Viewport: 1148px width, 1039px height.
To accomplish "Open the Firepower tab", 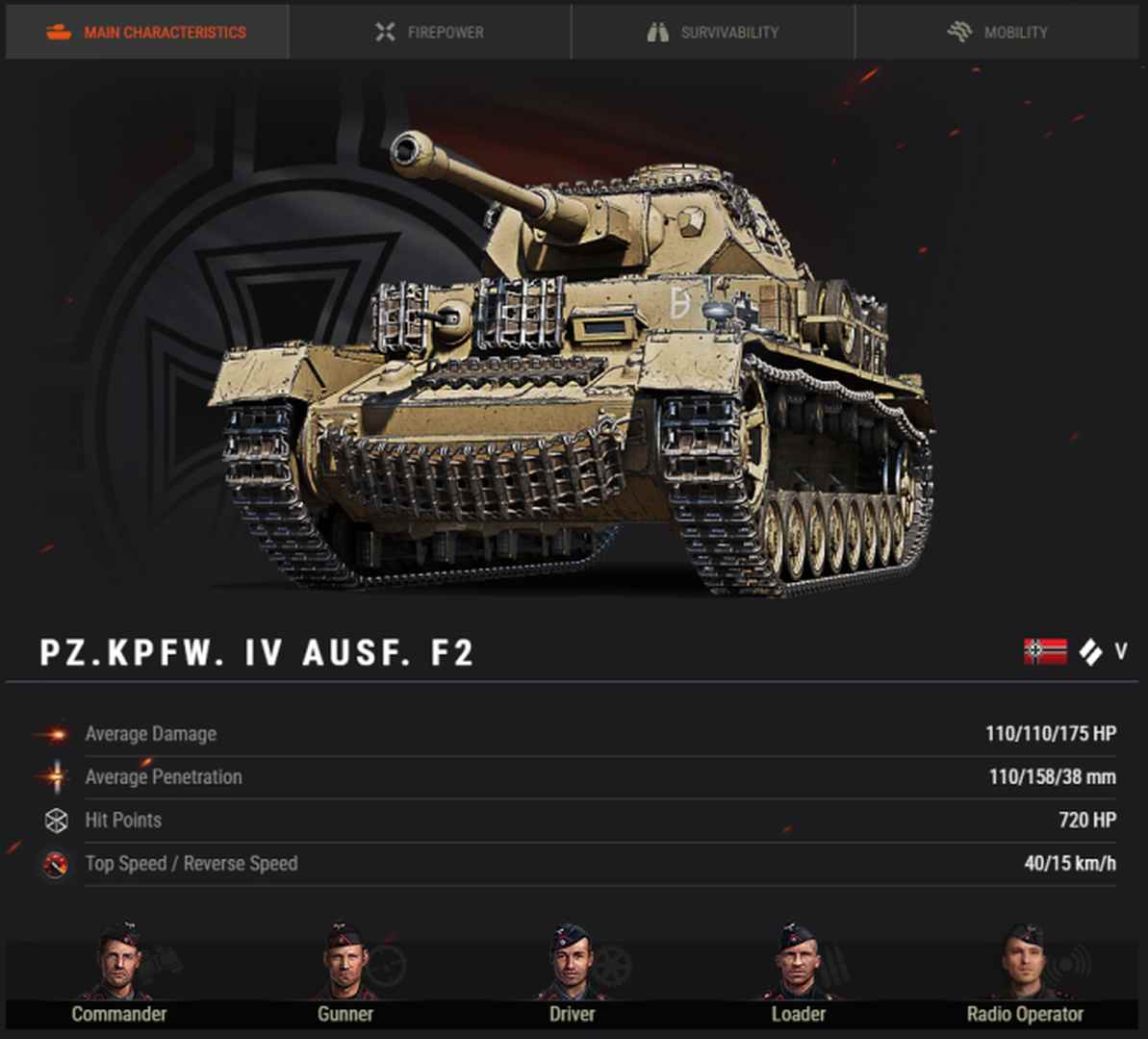I will coord(430,32).
